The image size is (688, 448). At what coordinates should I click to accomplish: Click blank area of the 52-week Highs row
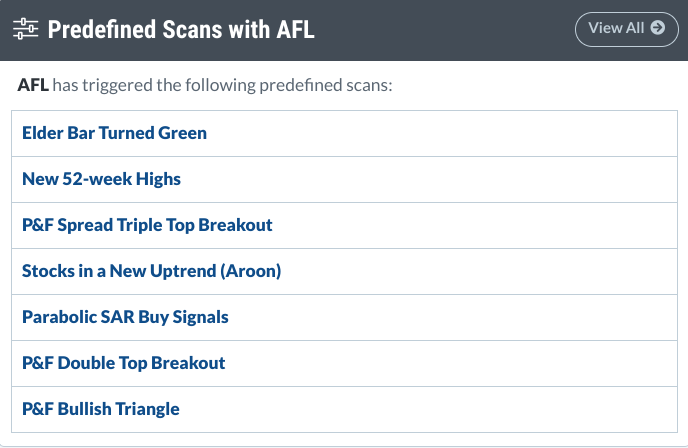450,179
